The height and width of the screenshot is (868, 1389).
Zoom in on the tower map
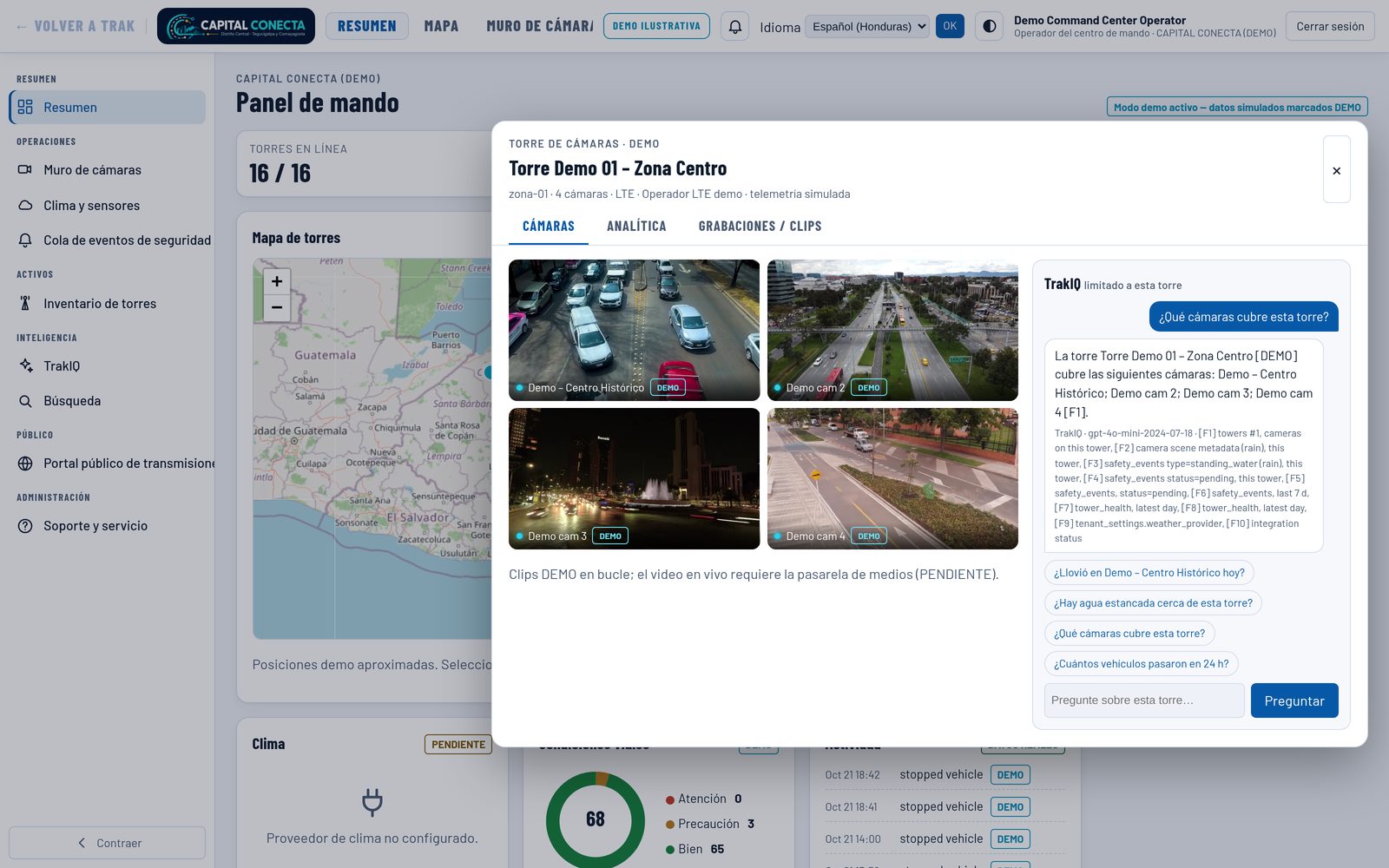(277, 281)
